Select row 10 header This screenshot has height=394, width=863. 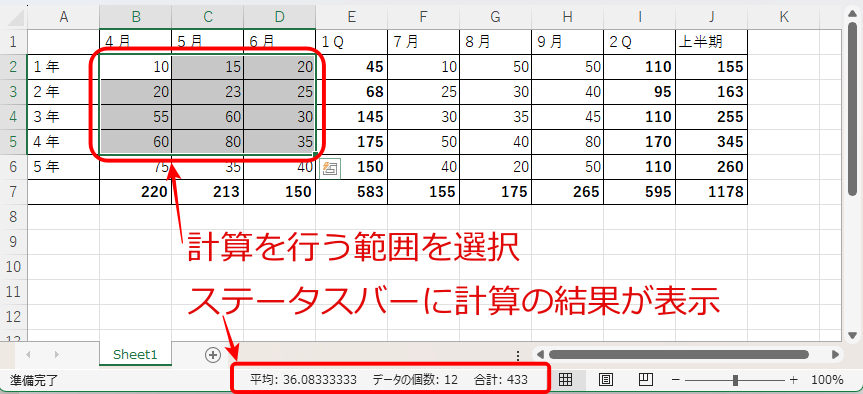(14, 267)
